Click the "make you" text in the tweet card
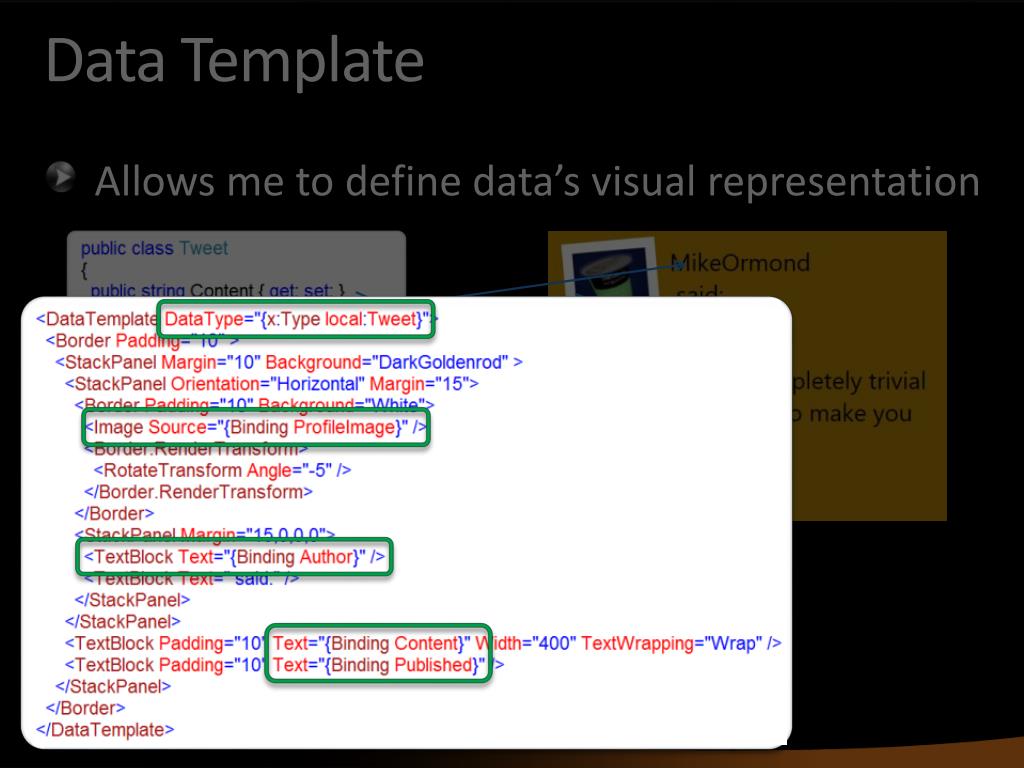1024x768 pixels. [x=861, y=414]
